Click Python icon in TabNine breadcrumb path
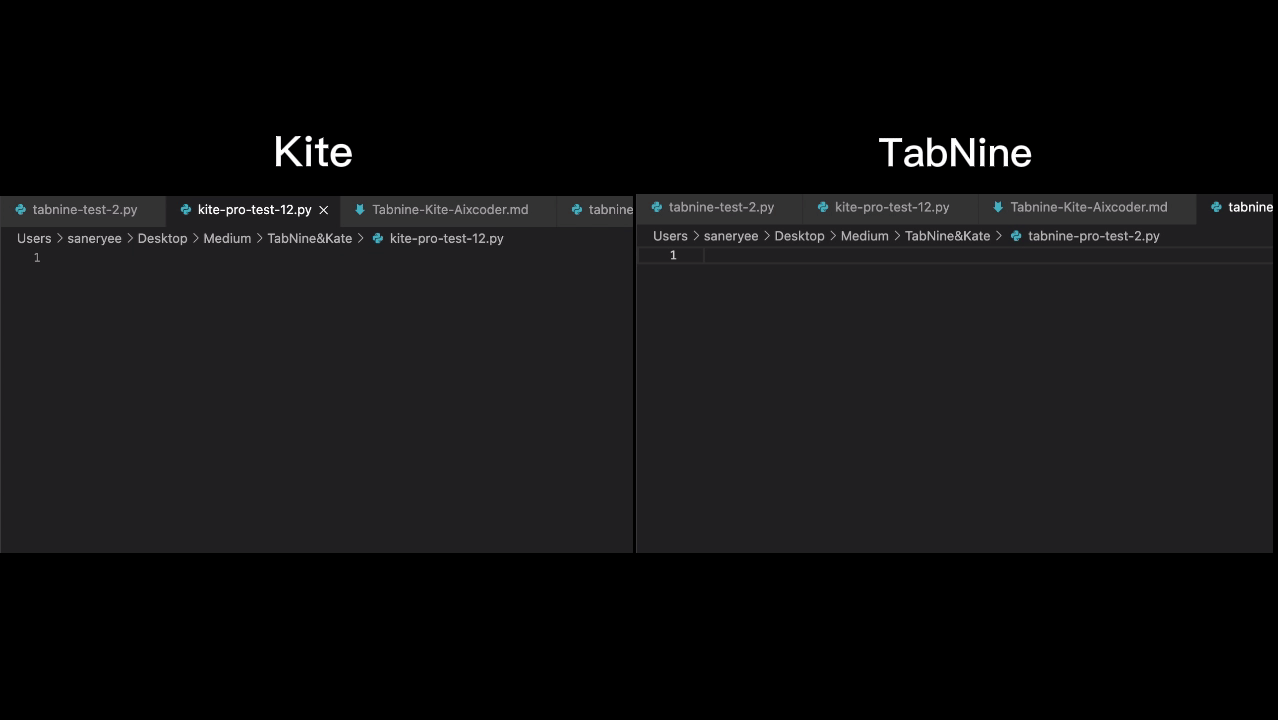Viewport: 1278px width, 720px height. (x=1016, y=236)
